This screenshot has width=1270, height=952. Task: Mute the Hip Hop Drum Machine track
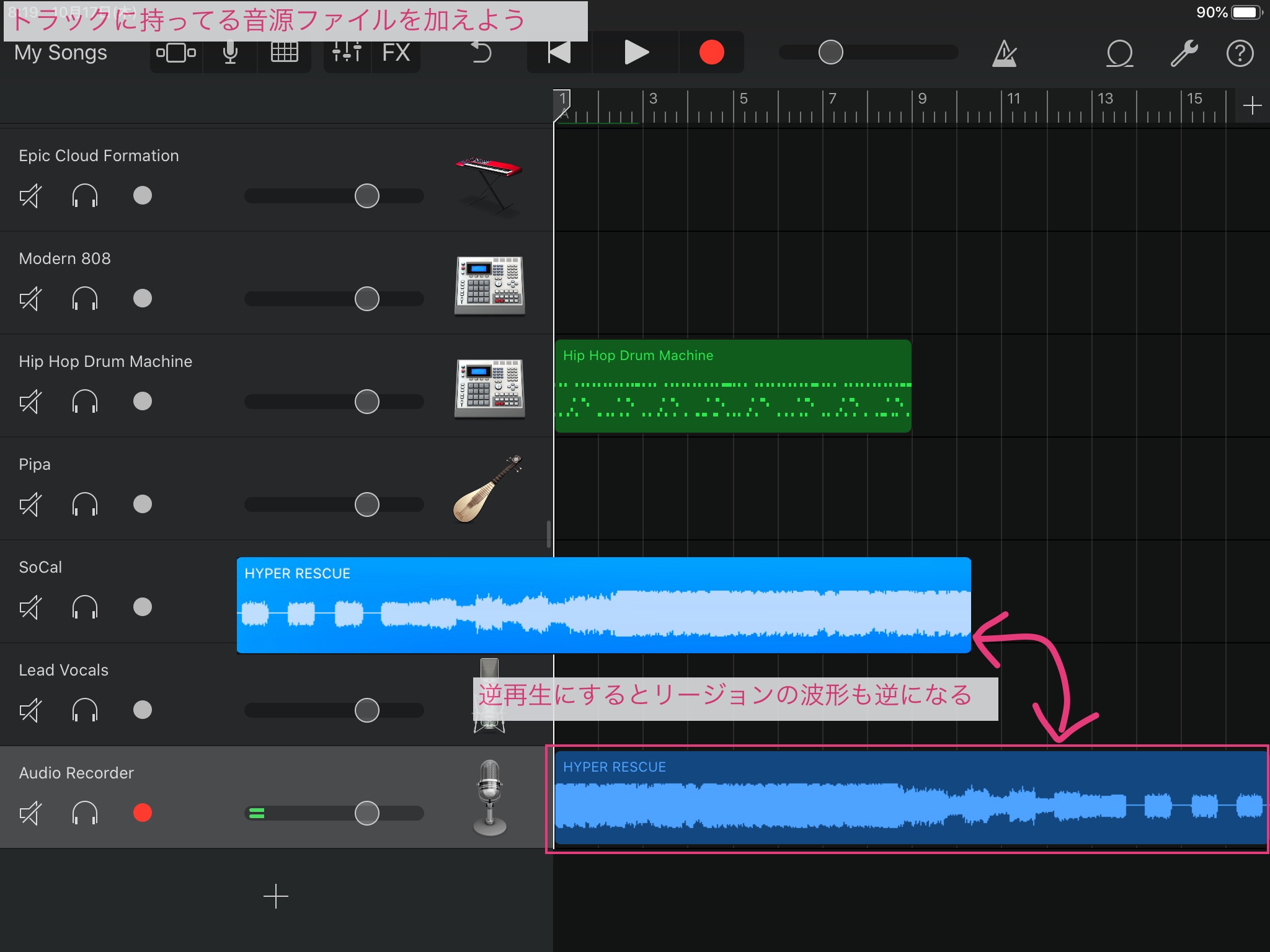pyautogui.click(x=30, y=402)
